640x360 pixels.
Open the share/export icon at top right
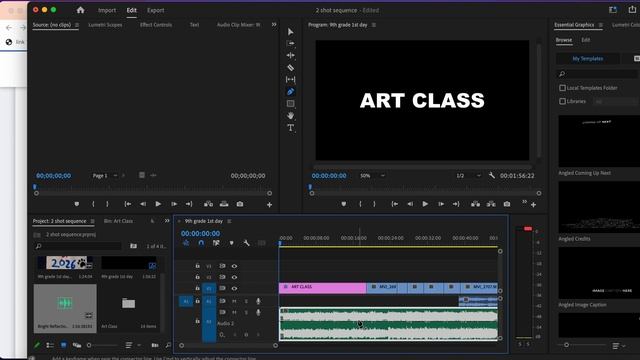[x=632, y=10]
